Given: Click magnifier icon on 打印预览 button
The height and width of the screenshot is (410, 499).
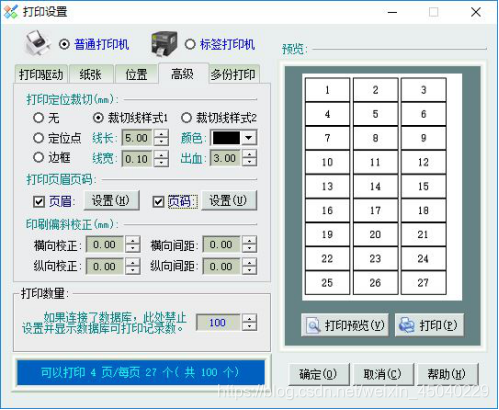Looking at the screenshot, I should (x=313, y=325).
